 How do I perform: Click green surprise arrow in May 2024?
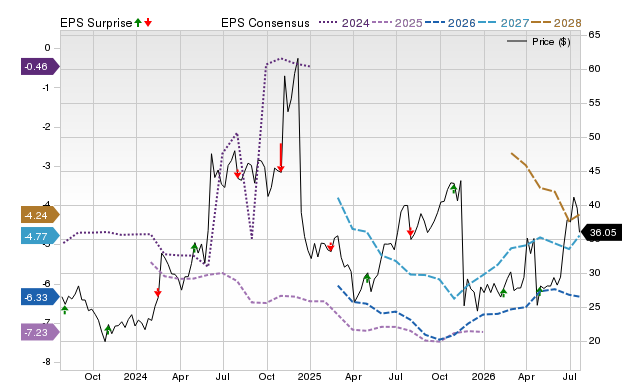point(195,247)
